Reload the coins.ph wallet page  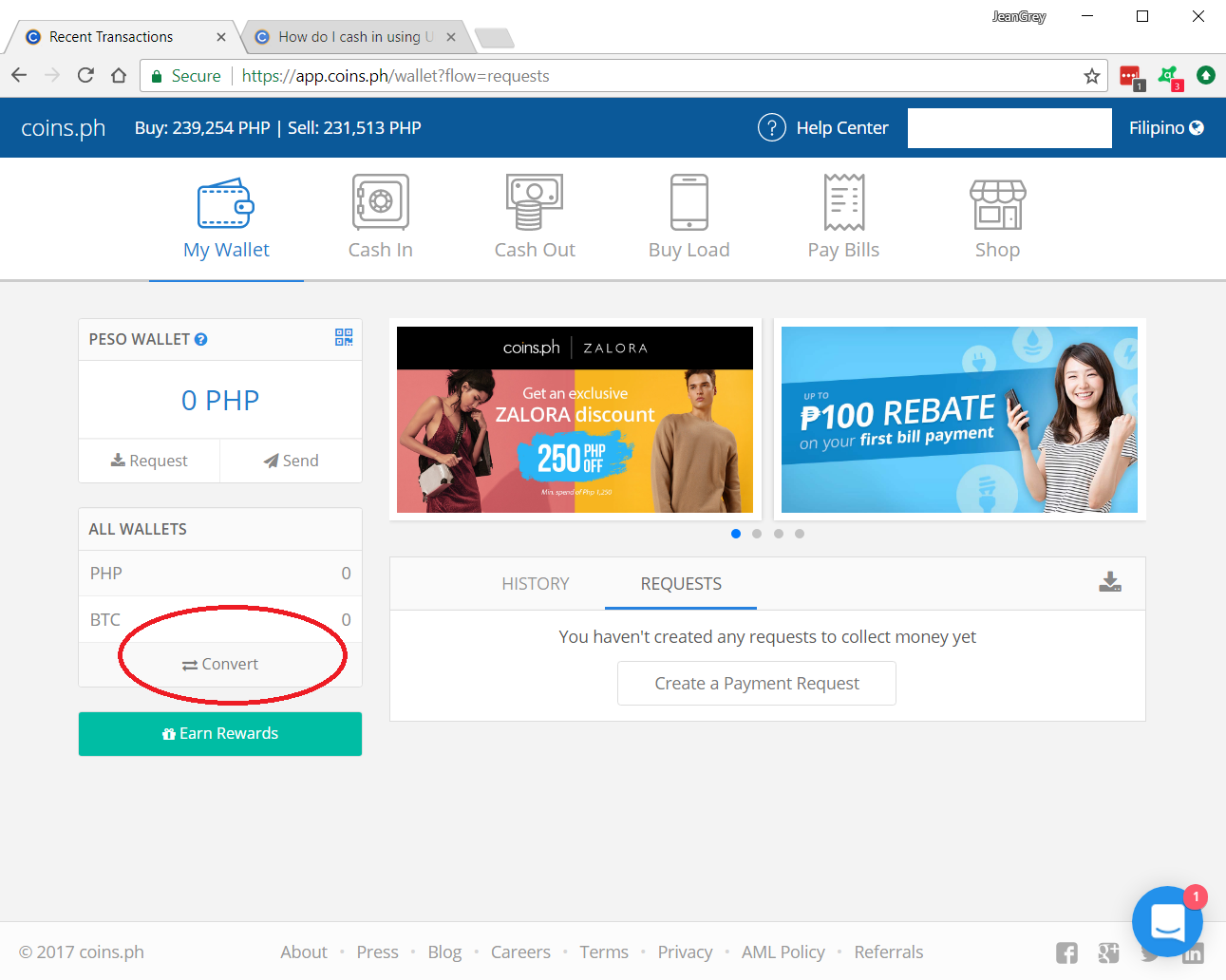coord(85,75)
